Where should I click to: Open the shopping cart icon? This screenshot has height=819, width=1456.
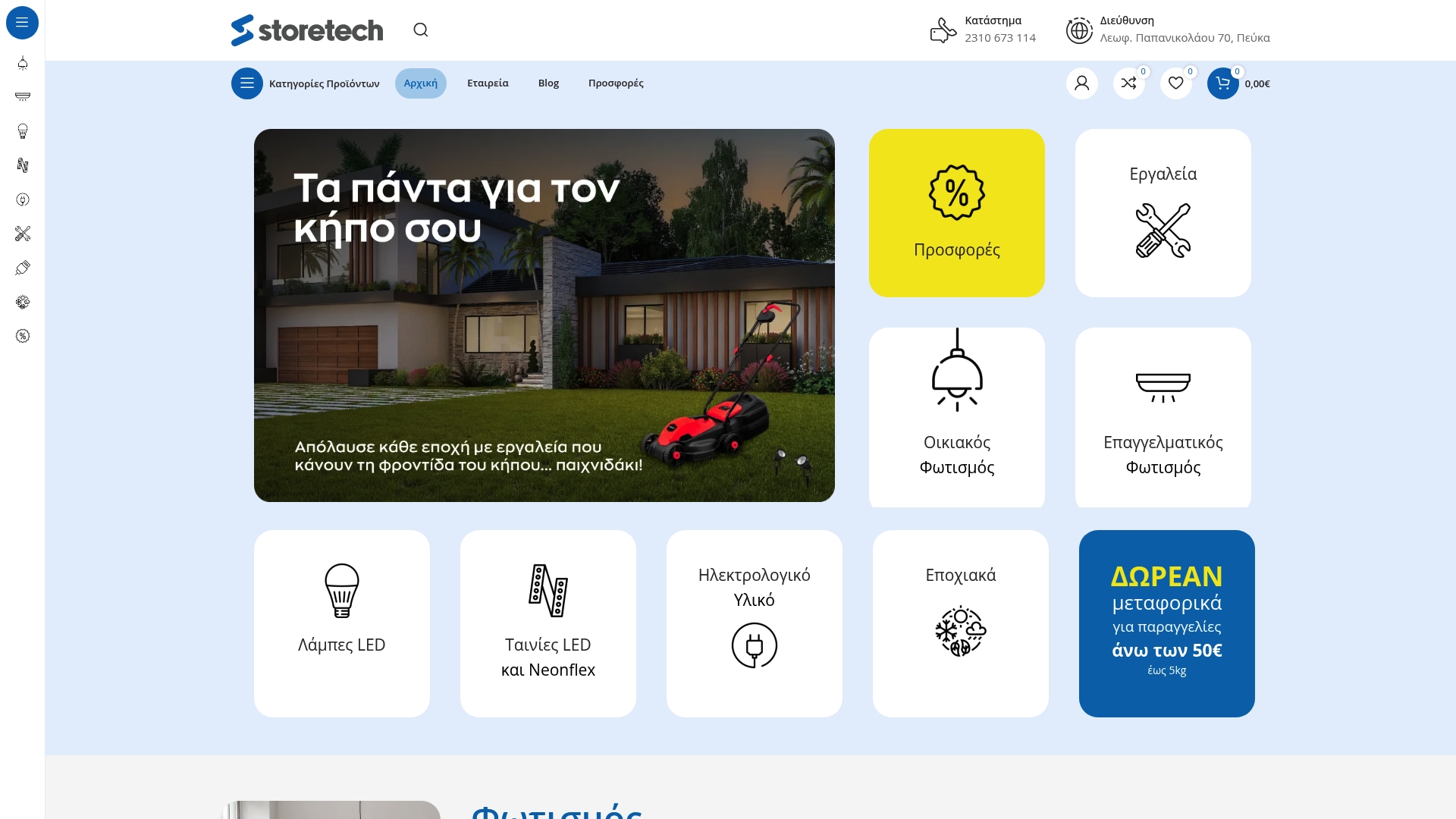click(1223, 83)
